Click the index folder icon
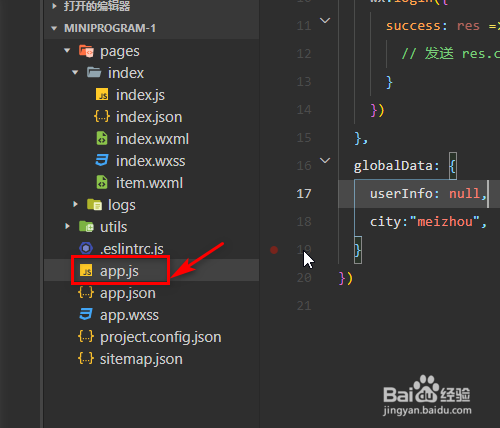 (x=94, y=72)
